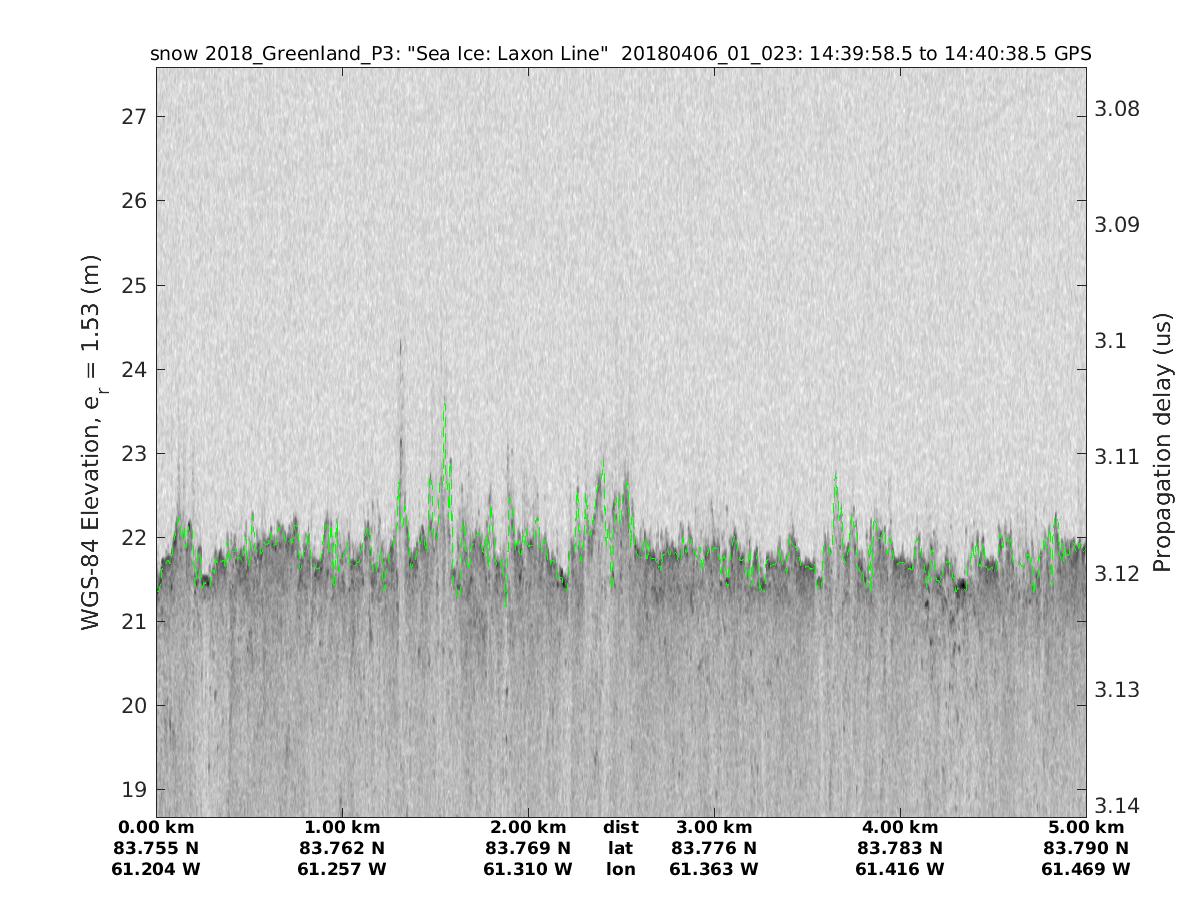Click the plot title text at top
The width and height of the screenshot is (1200, 900).
[620, 53]
